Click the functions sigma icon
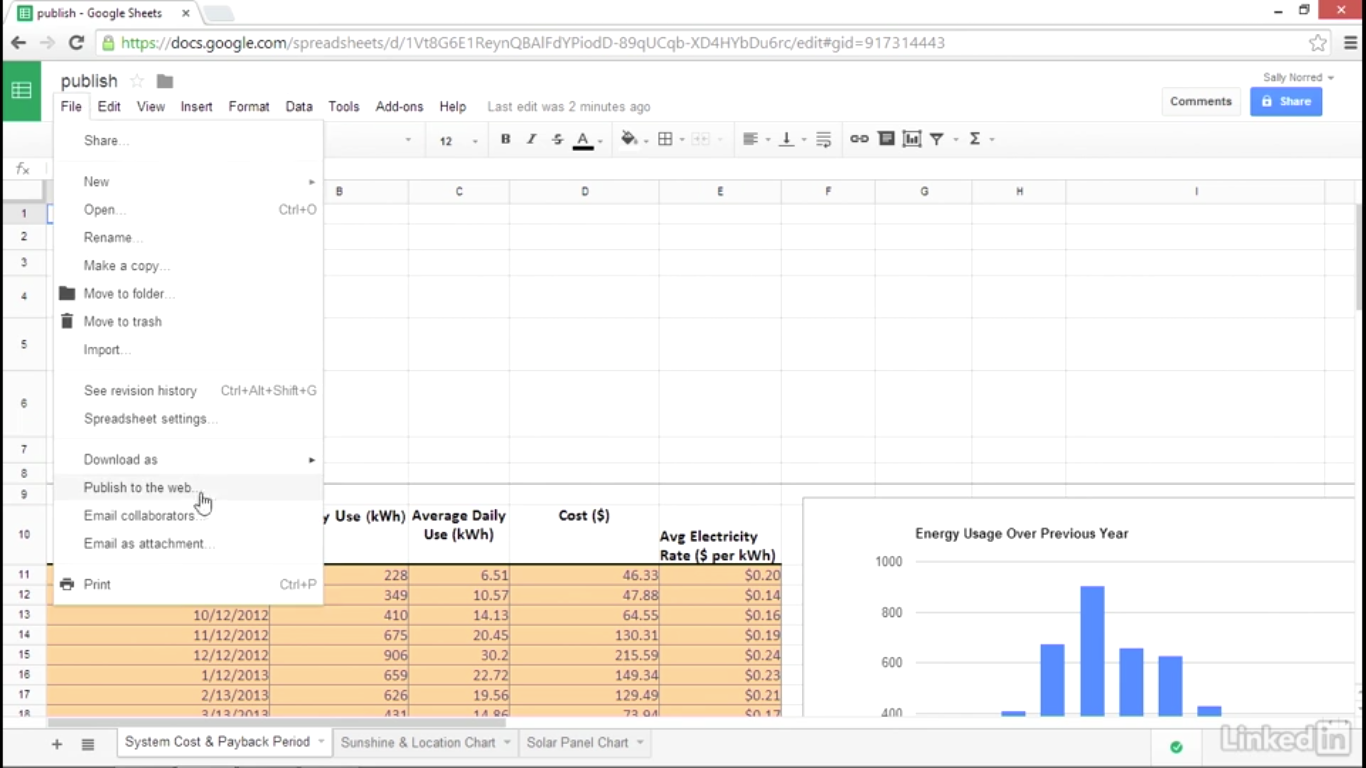The width and height of the screenshot is (1366, 768). (x=974, y=139)
